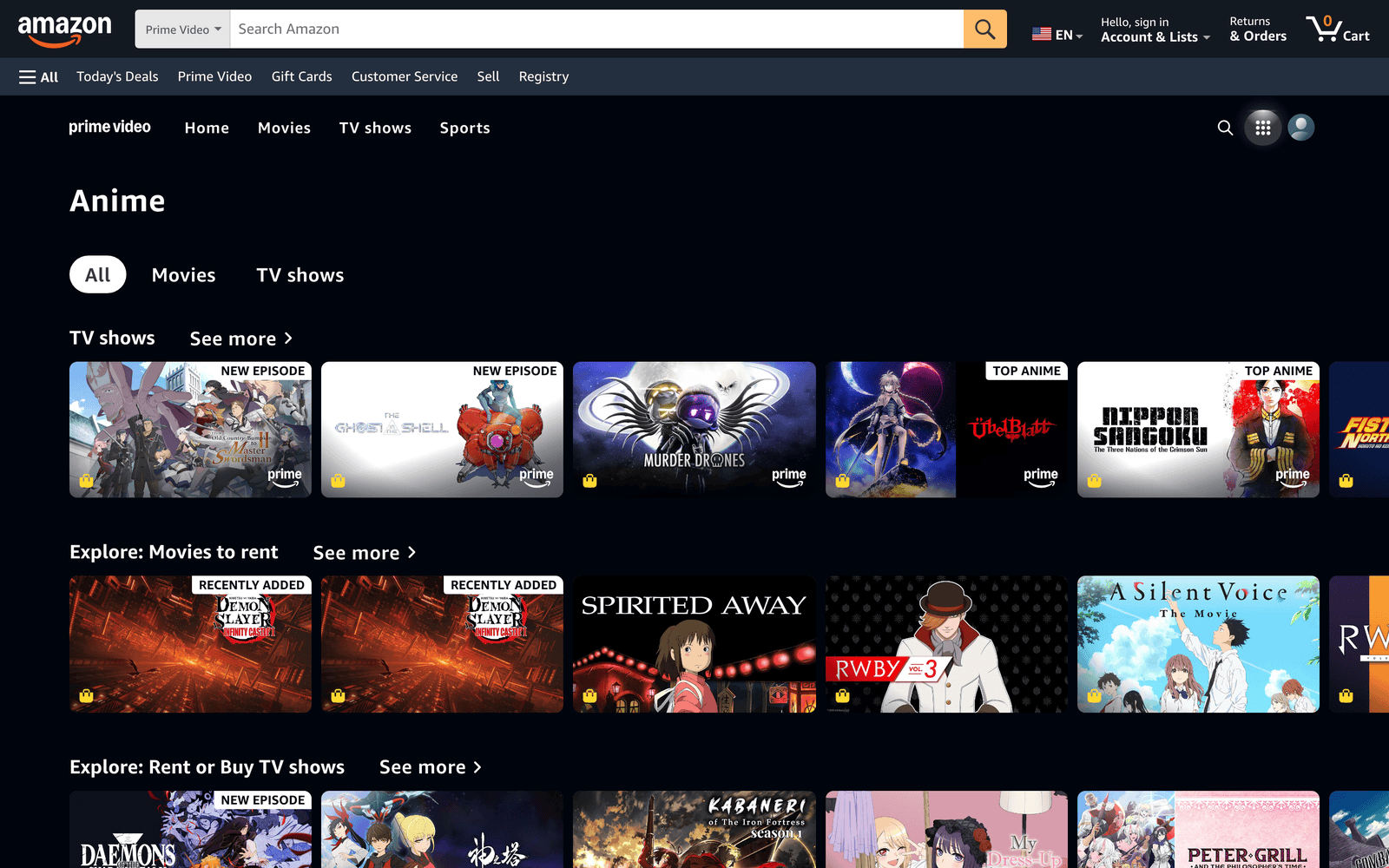This screenshot has height=868, width=1389.
Task: Click the Amazon logo
Action: (x=65, y=30)
